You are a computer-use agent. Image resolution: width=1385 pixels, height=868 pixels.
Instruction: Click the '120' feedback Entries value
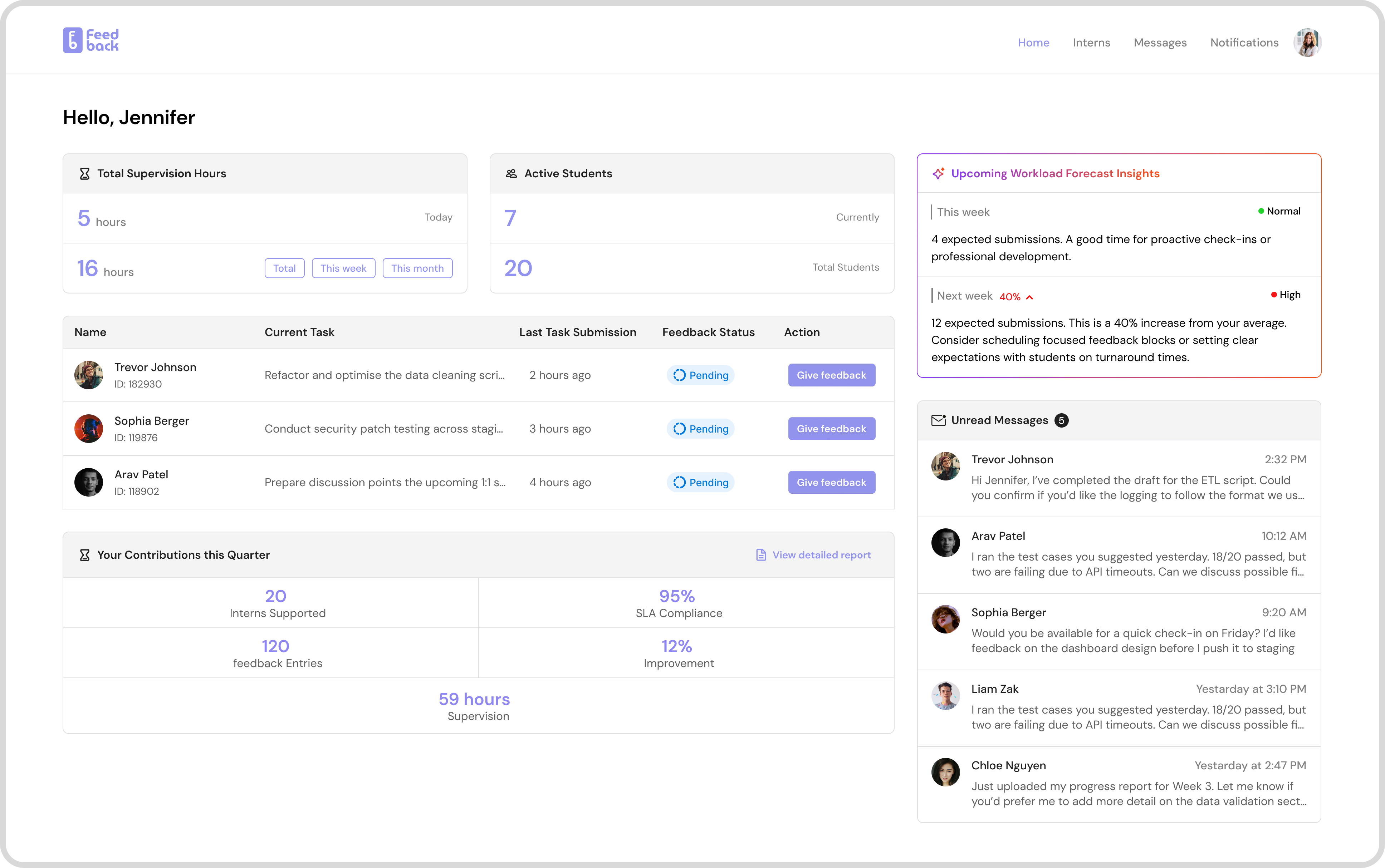tap(276, 646)
